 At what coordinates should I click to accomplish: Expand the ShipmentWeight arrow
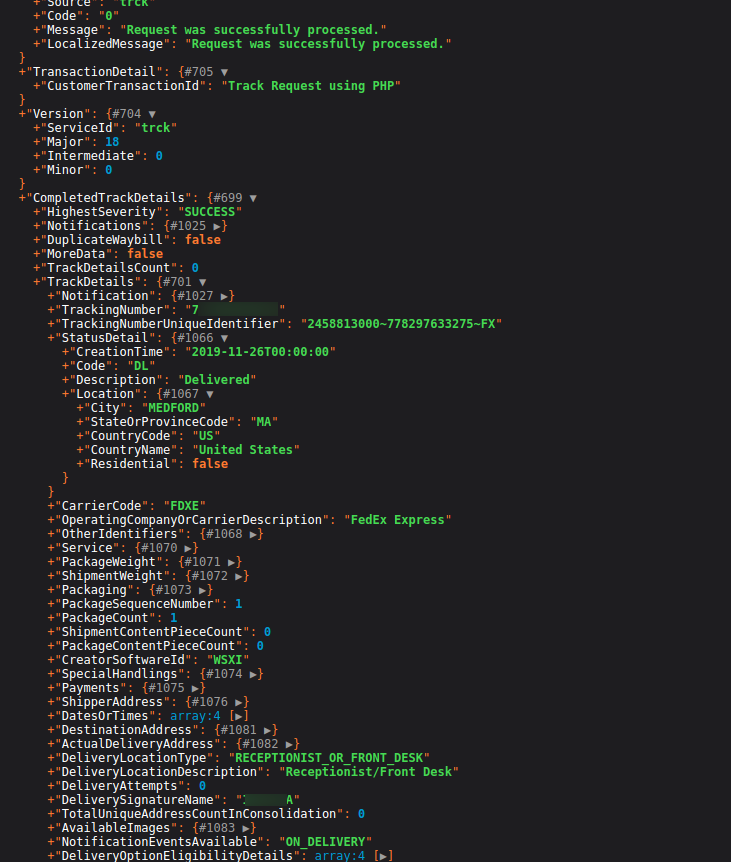(242, 576)
